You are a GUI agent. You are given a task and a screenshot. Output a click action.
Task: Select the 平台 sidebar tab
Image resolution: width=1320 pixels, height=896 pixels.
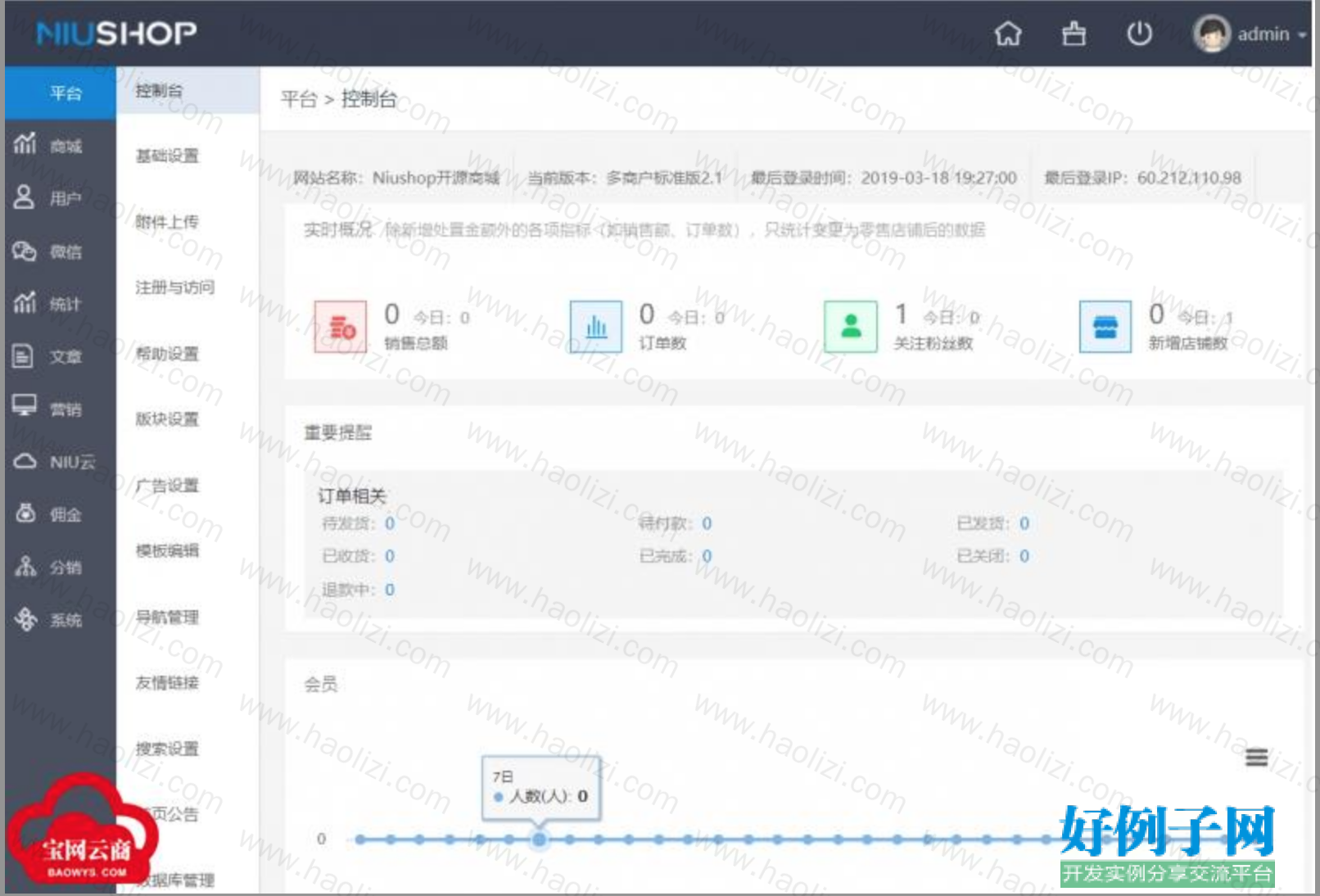[x=60, y=93]
